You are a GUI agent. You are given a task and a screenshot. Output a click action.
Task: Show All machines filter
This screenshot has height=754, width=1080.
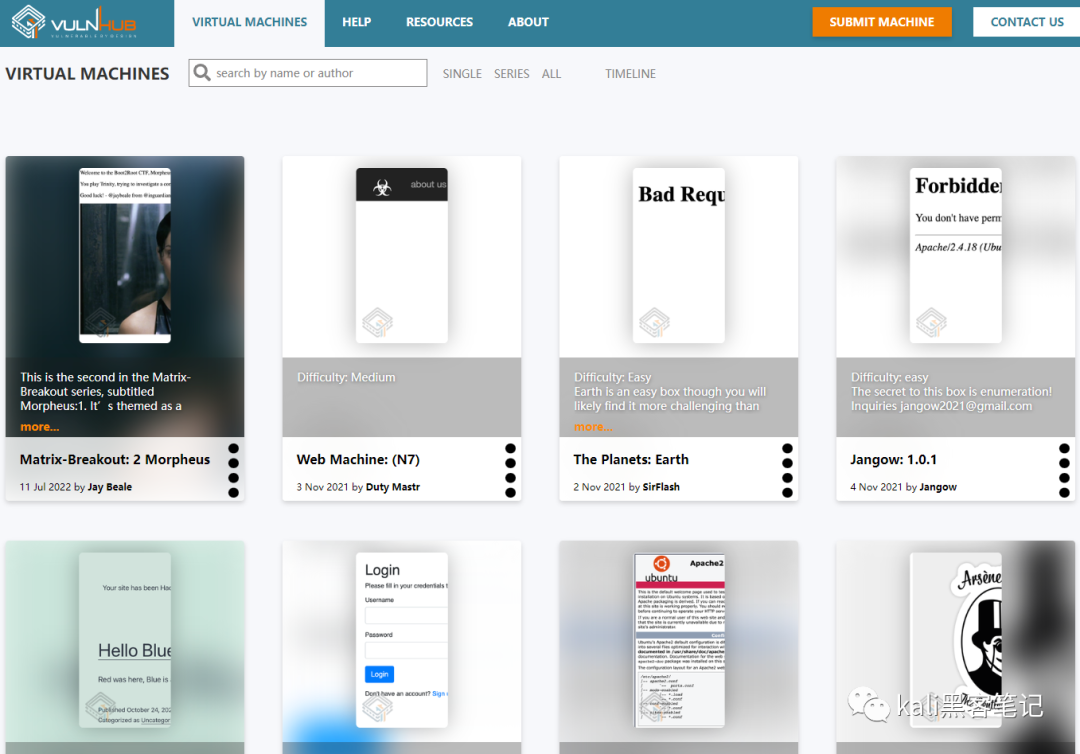551,74
